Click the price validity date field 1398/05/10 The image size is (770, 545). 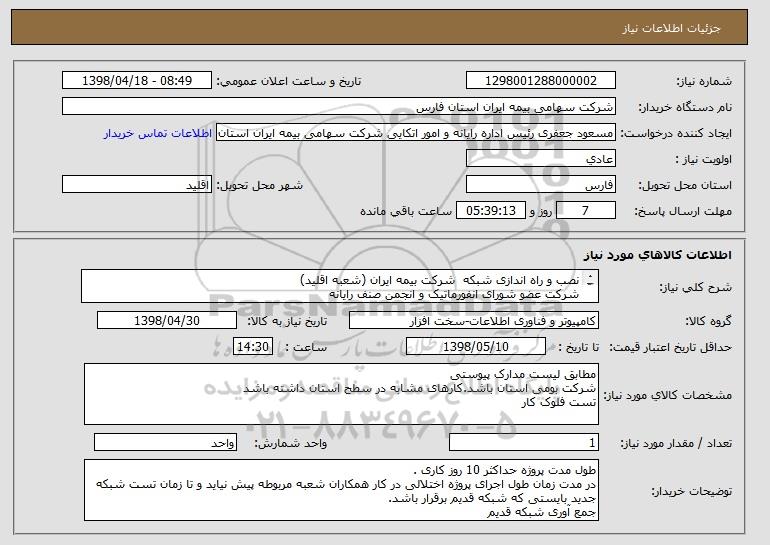tap(476, 347)
